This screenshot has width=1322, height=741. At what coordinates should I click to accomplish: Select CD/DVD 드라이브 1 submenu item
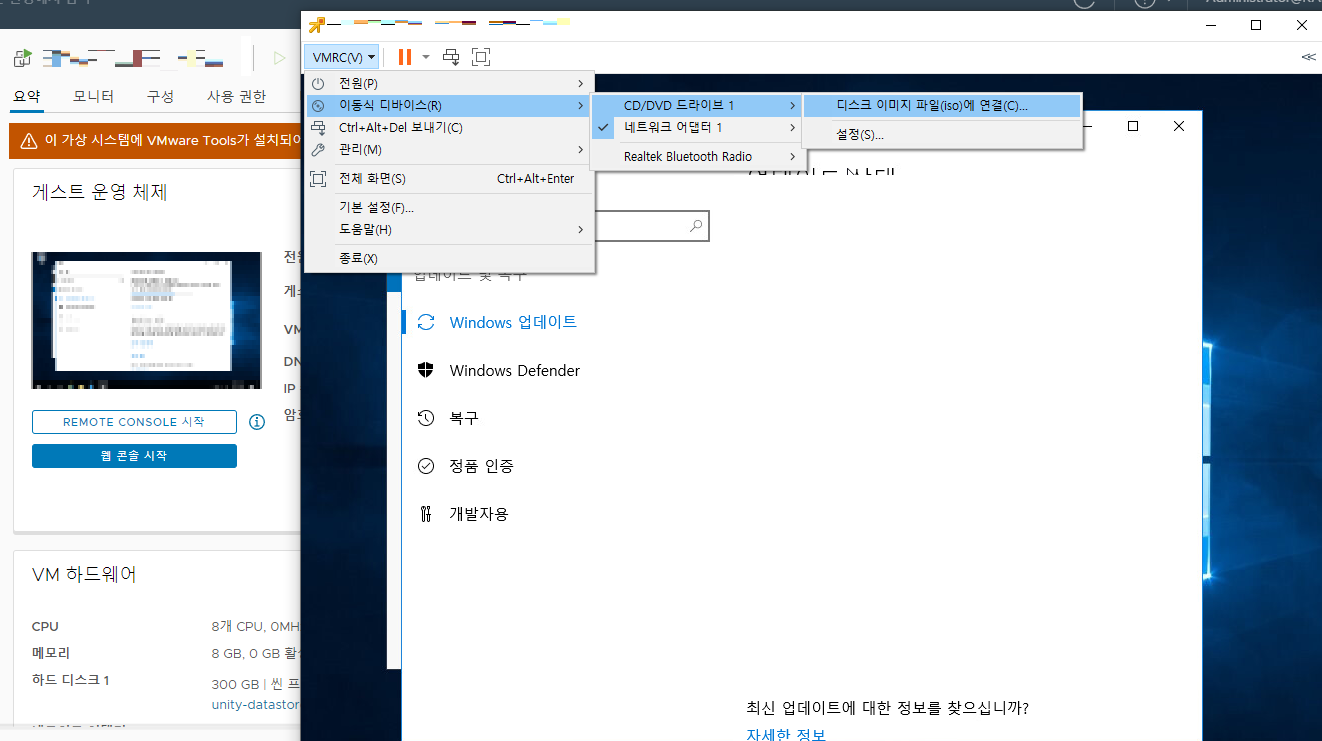tap(697, 105)
